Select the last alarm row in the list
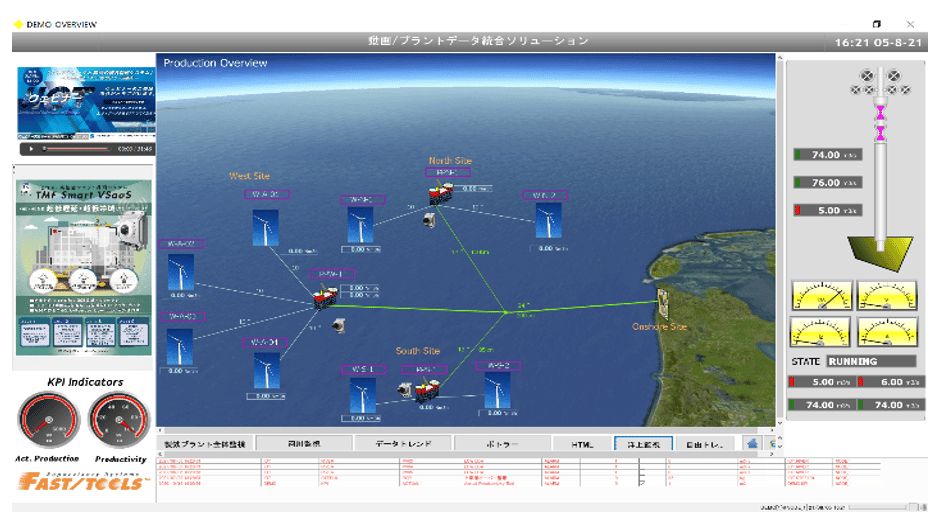940x528 pixels. [x=519, y=483]
